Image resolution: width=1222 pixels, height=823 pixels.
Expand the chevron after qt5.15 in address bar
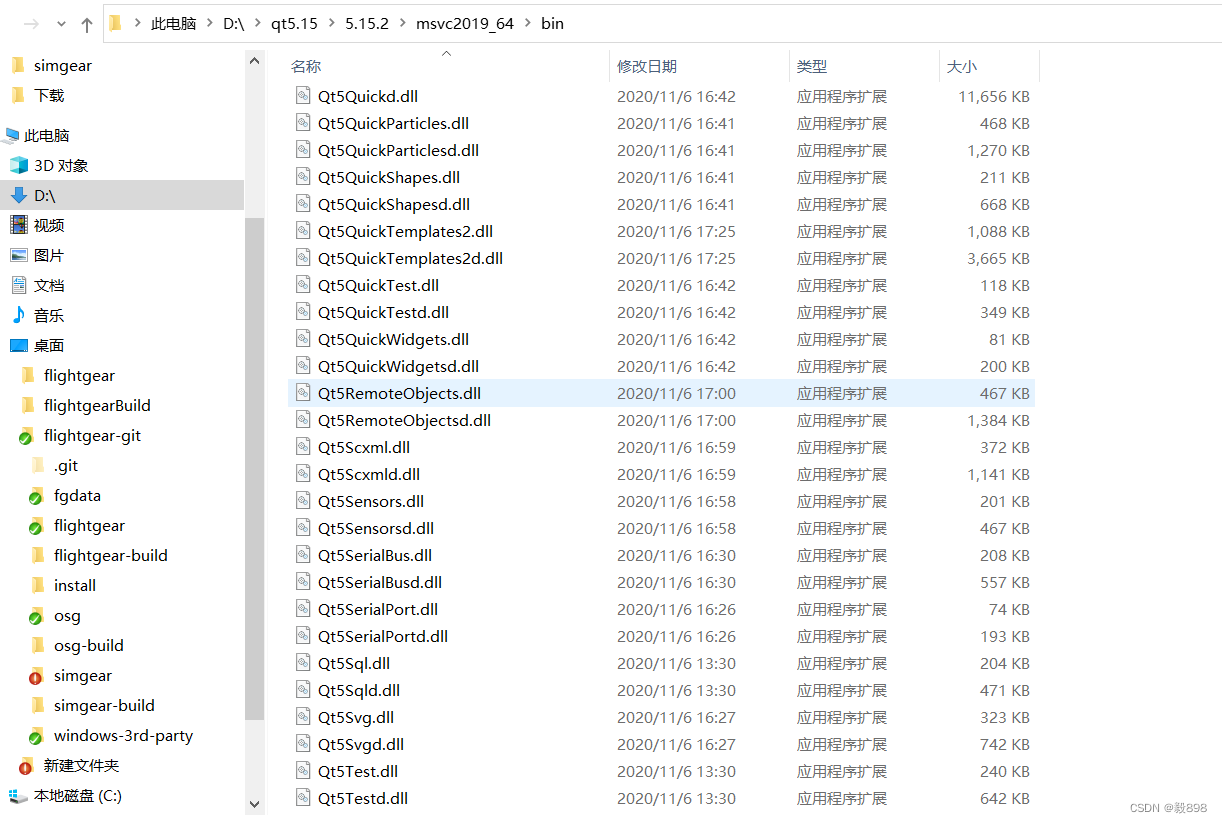(x=332, y=23)
